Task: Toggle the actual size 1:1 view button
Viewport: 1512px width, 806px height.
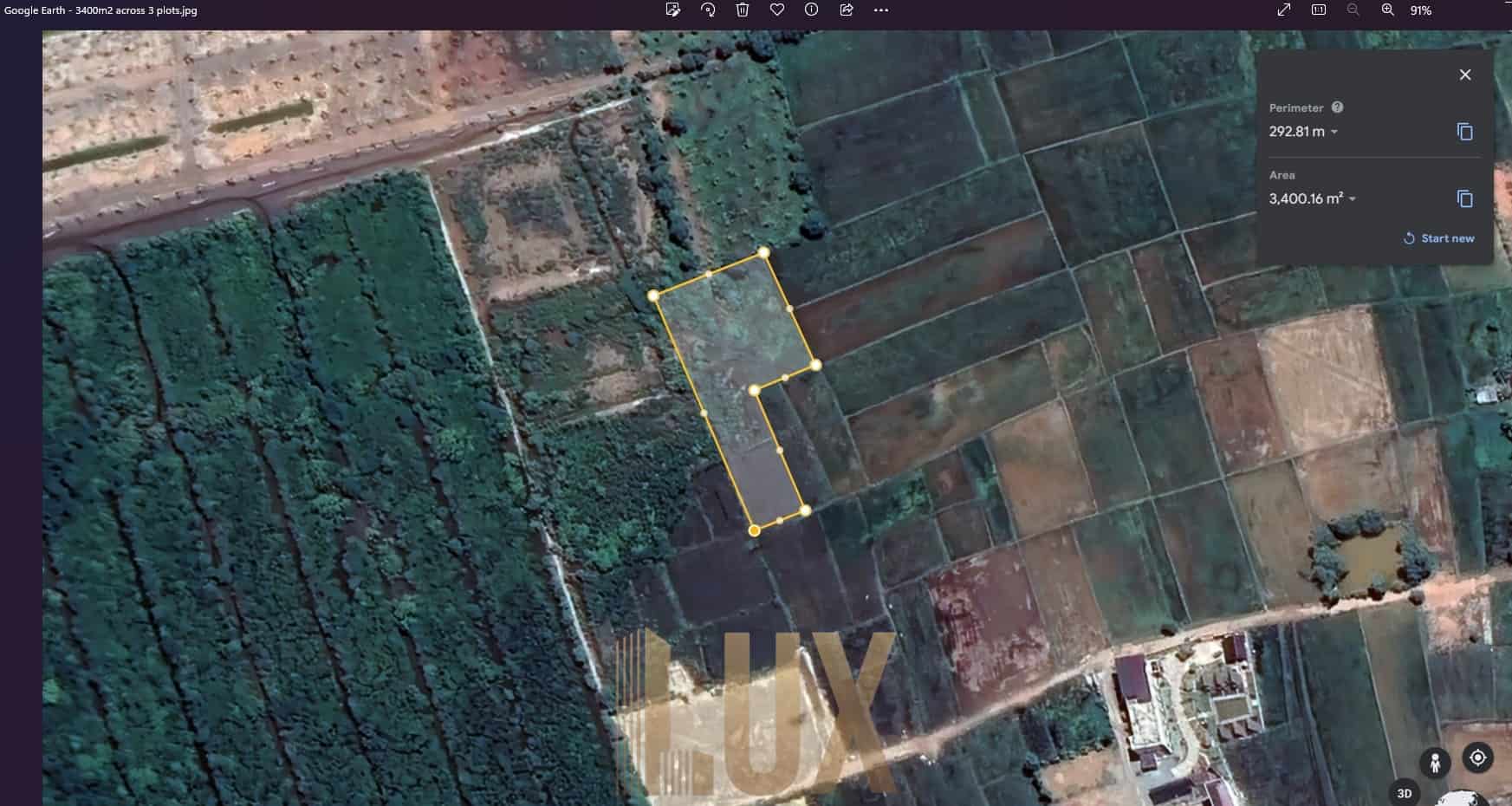Action: pos(1319,10)
